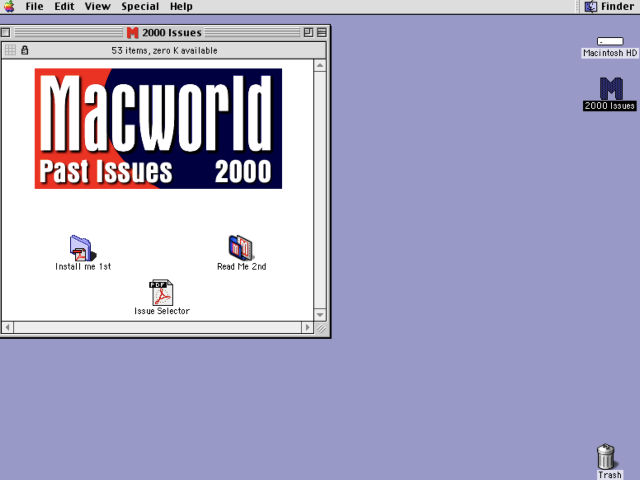The height and width of the screenshot is (480, 640).
Task: Click the Macworld Past Issues 2000 banner
Action: pyautogui.click(x=158, y=129)
